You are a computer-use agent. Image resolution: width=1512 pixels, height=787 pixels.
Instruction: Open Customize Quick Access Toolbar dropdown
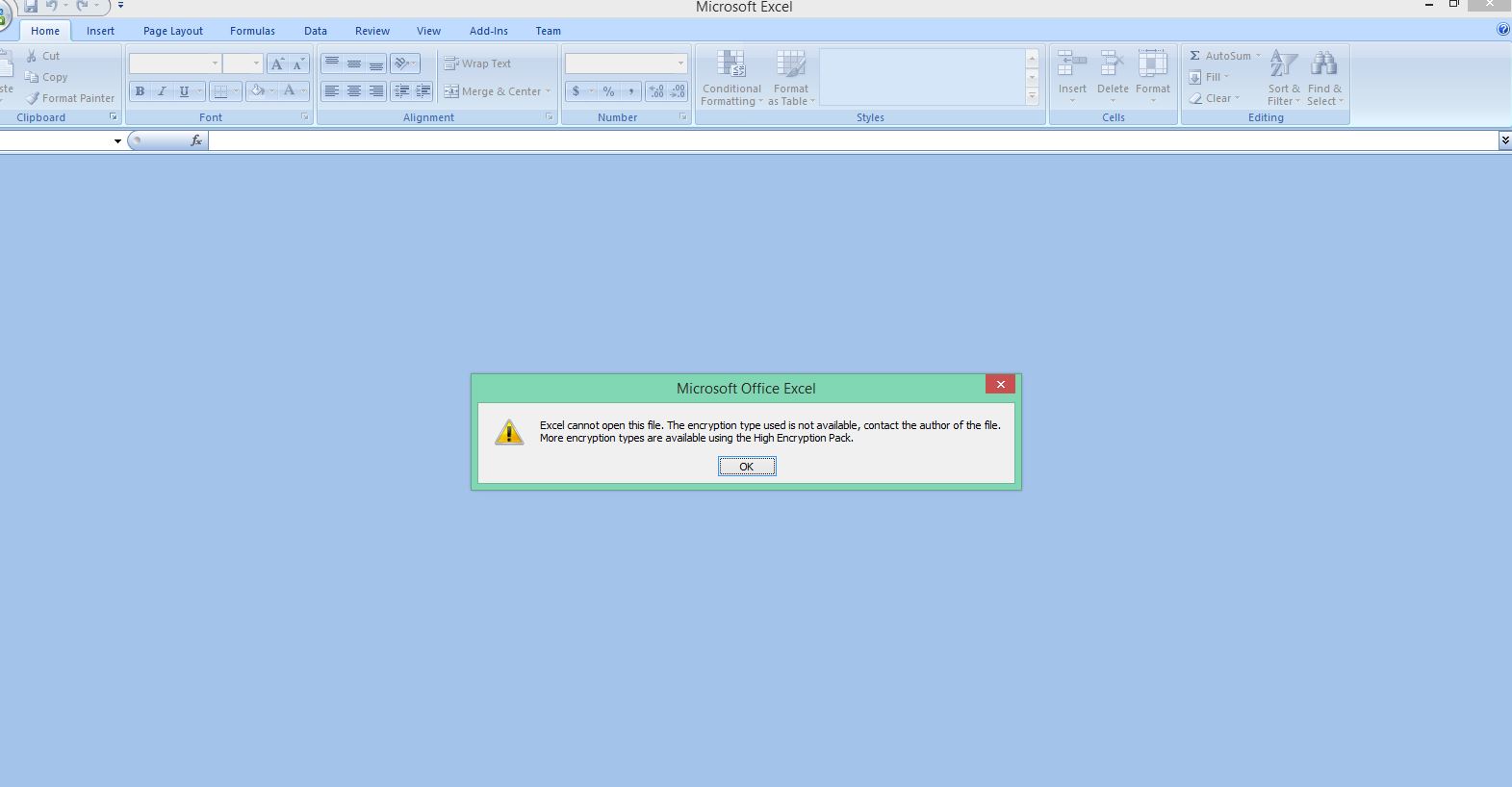[120, 6]
